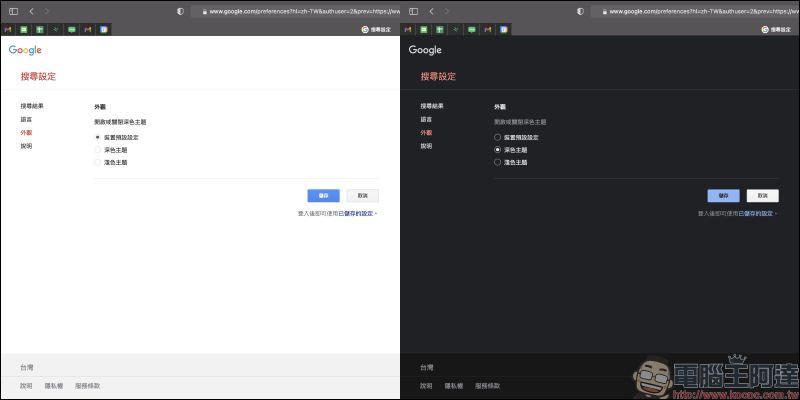Click blue 儲存 button on white page
The image size is (800, 400).
pos(323,196)
